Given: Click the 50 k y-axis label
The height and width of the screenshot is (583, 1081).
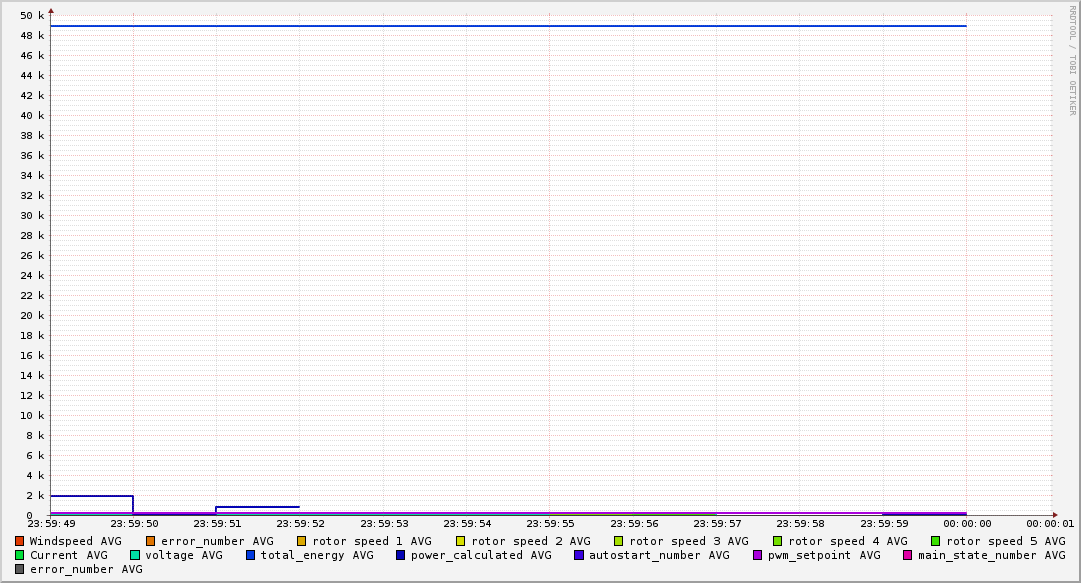Looking at the screenshot, I should (x=33, y=16).
